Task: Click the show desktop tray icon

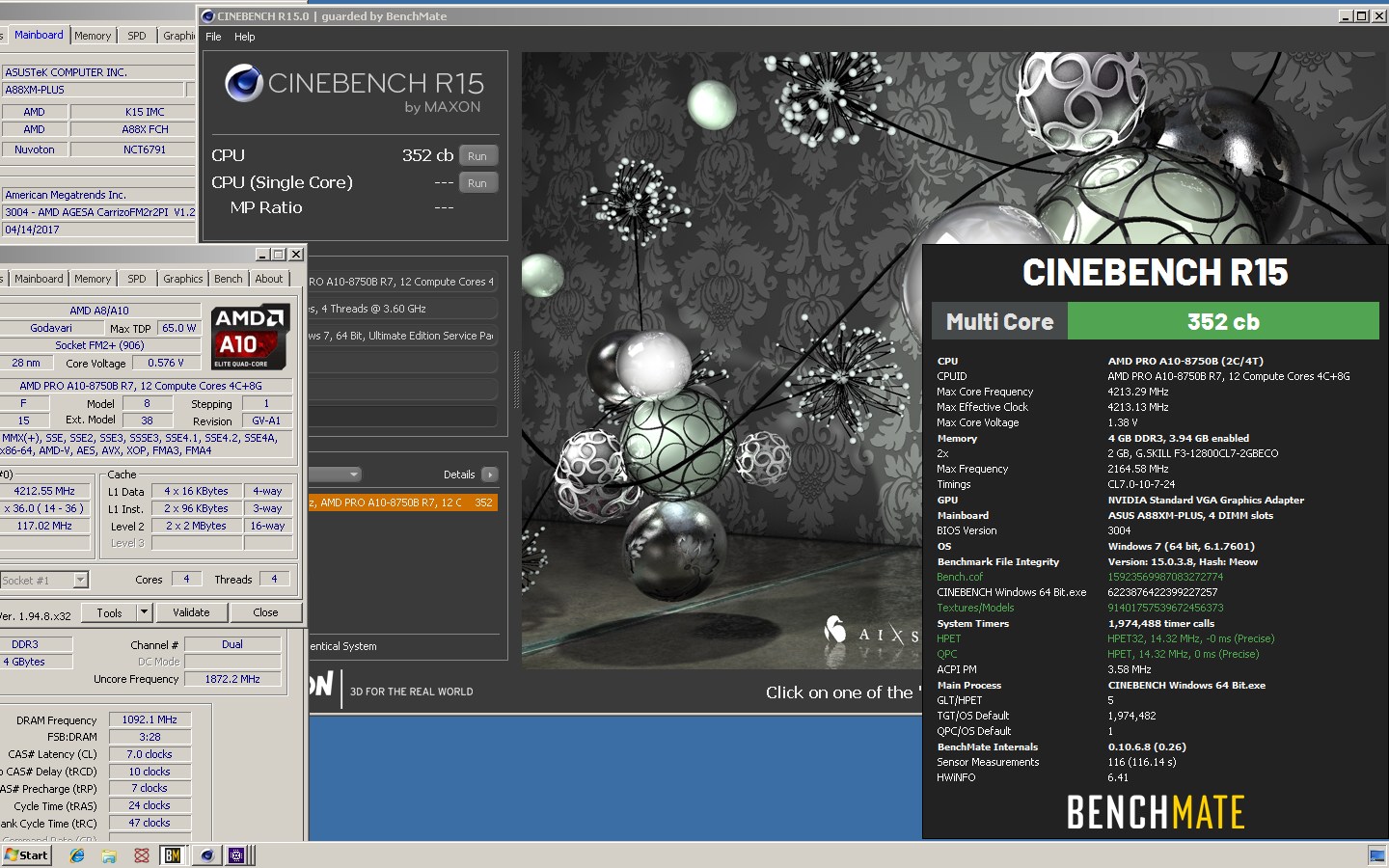Action: pyautogui.click(x=1376, y=855)
